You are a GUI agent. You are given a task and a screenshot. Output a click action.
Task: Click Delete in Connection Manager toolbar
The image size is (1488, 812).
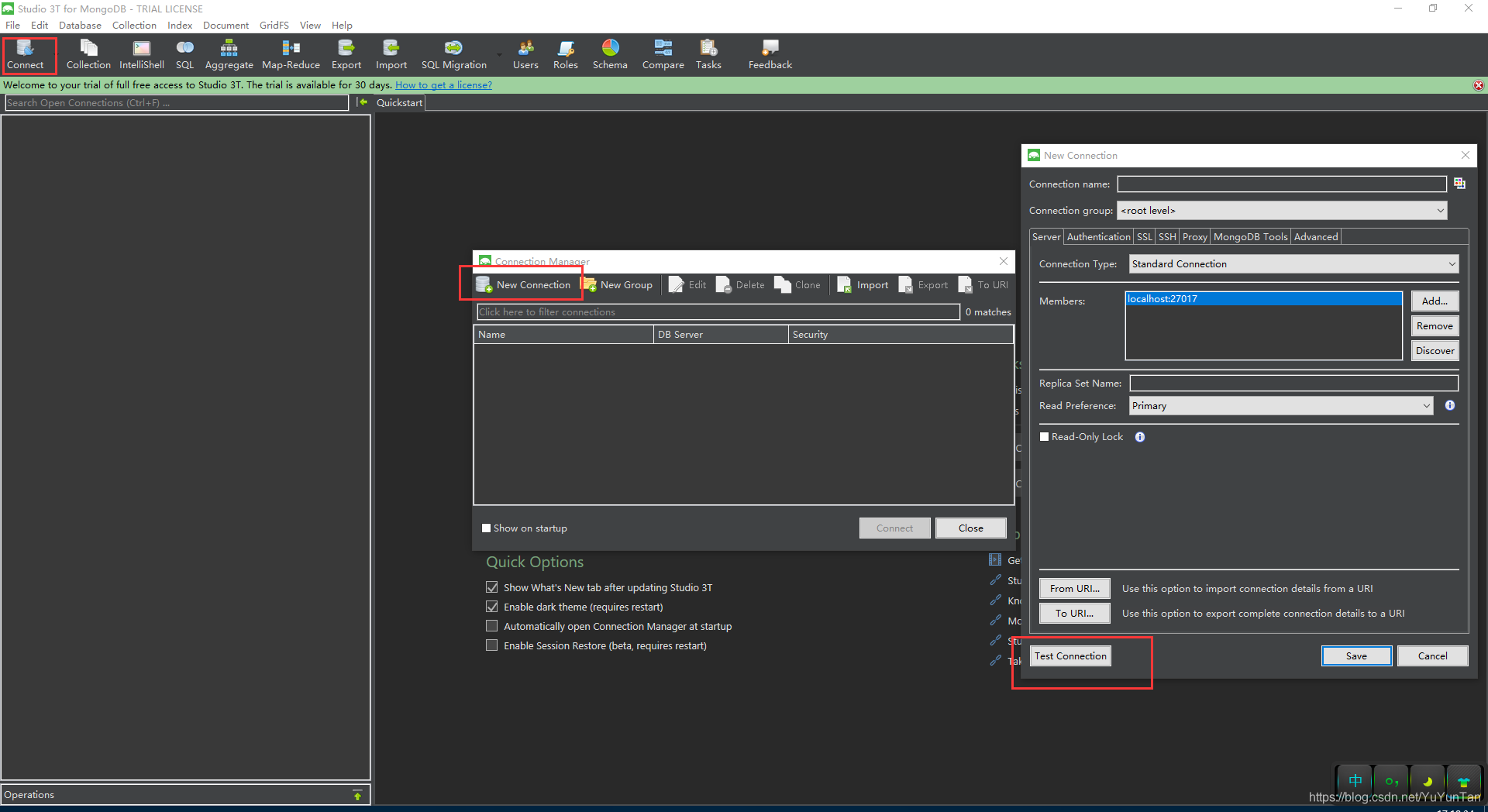(740, 285)
